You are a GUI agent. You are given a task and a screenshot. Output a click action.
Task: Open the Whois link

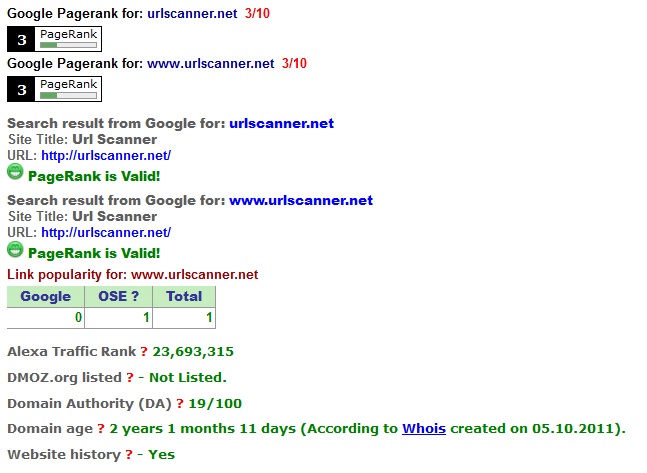pyautogui.click(x=424, y=429)
